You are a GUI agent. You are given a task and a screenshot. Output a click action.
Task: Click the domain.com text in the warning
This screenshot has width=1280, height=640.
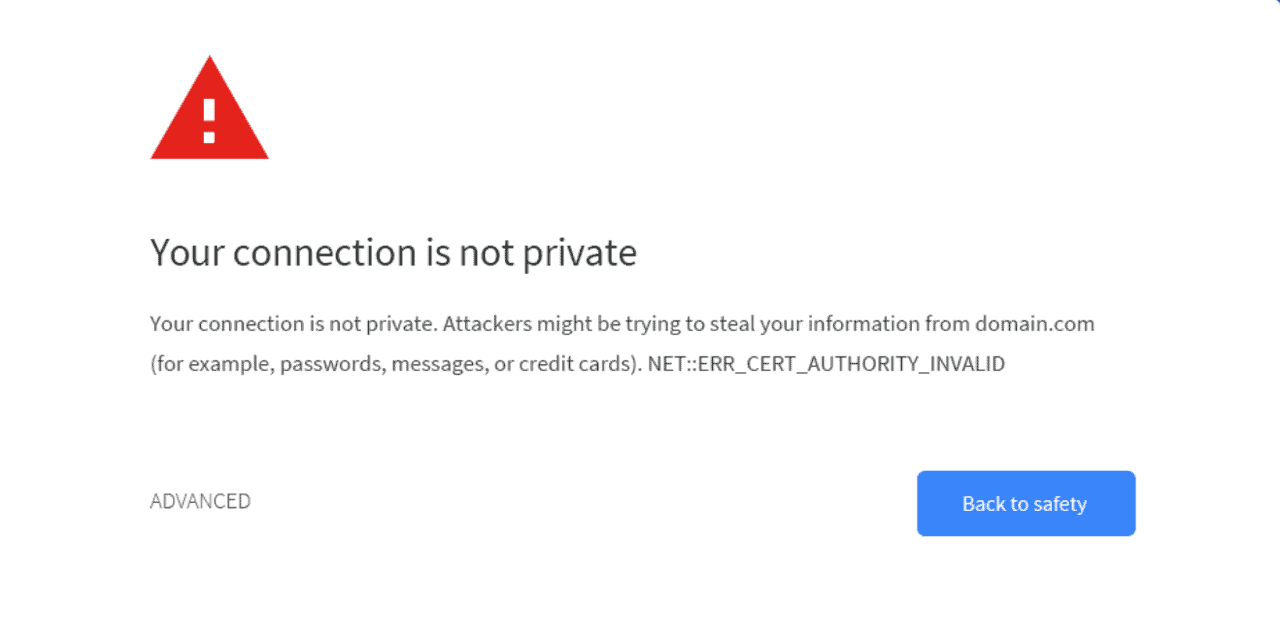(1034, 324)
